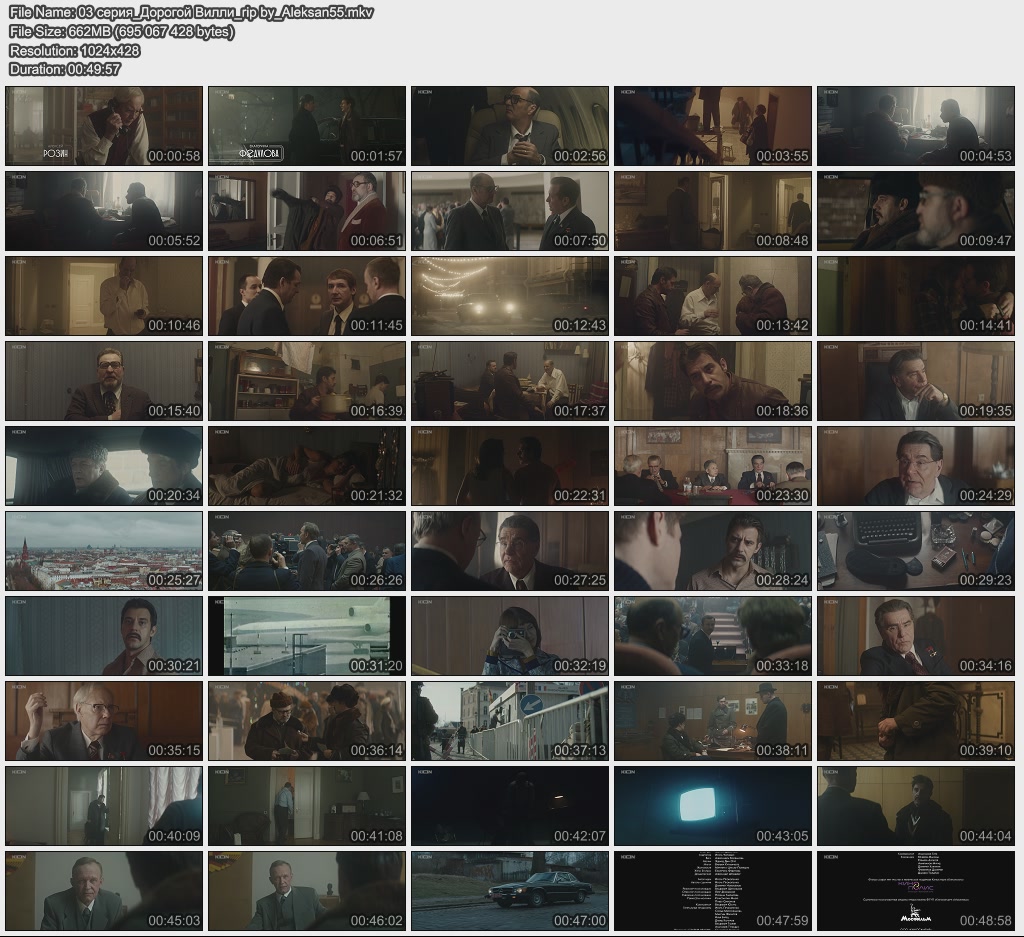This screenshot has height=937, width=1024.
Task: Select the airplane thumbnail at 00:31:20
Action: click(x=307, y=636)
